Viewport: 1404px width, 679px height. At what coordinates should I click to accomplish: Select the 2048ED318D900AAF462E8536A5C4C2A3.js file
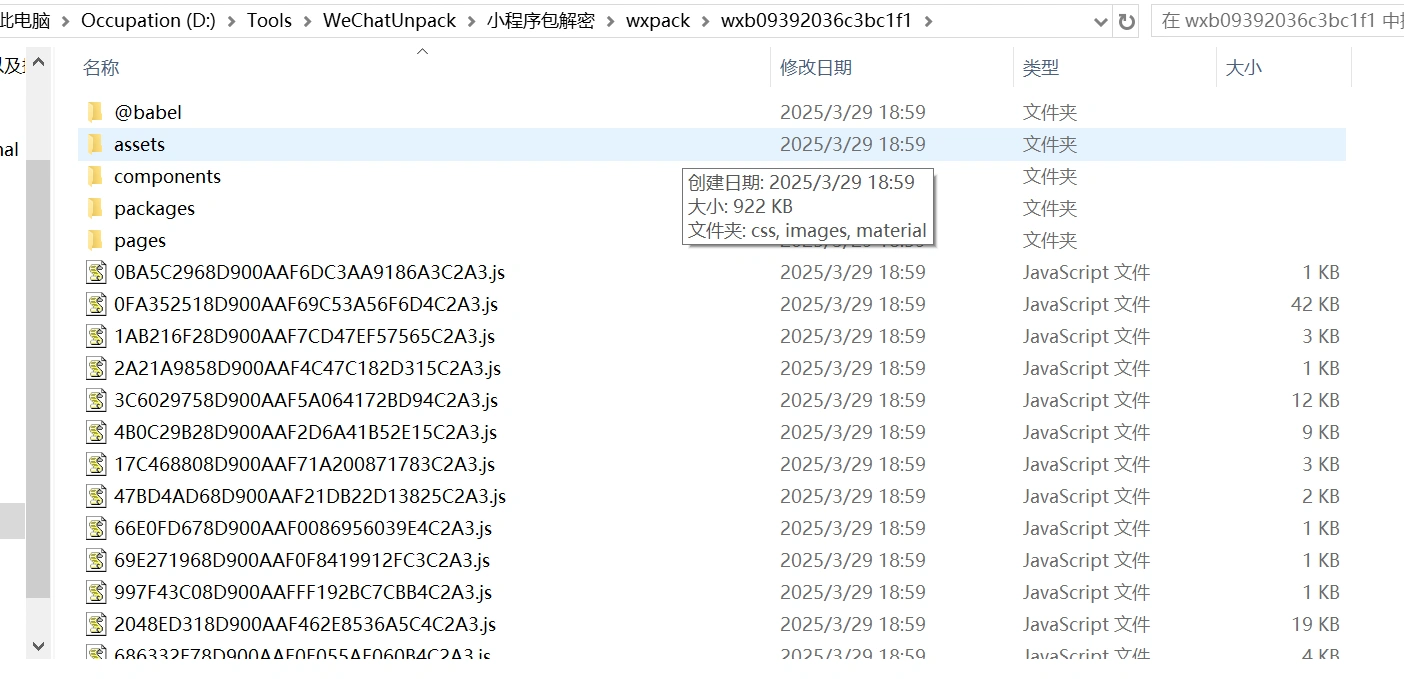305,624
